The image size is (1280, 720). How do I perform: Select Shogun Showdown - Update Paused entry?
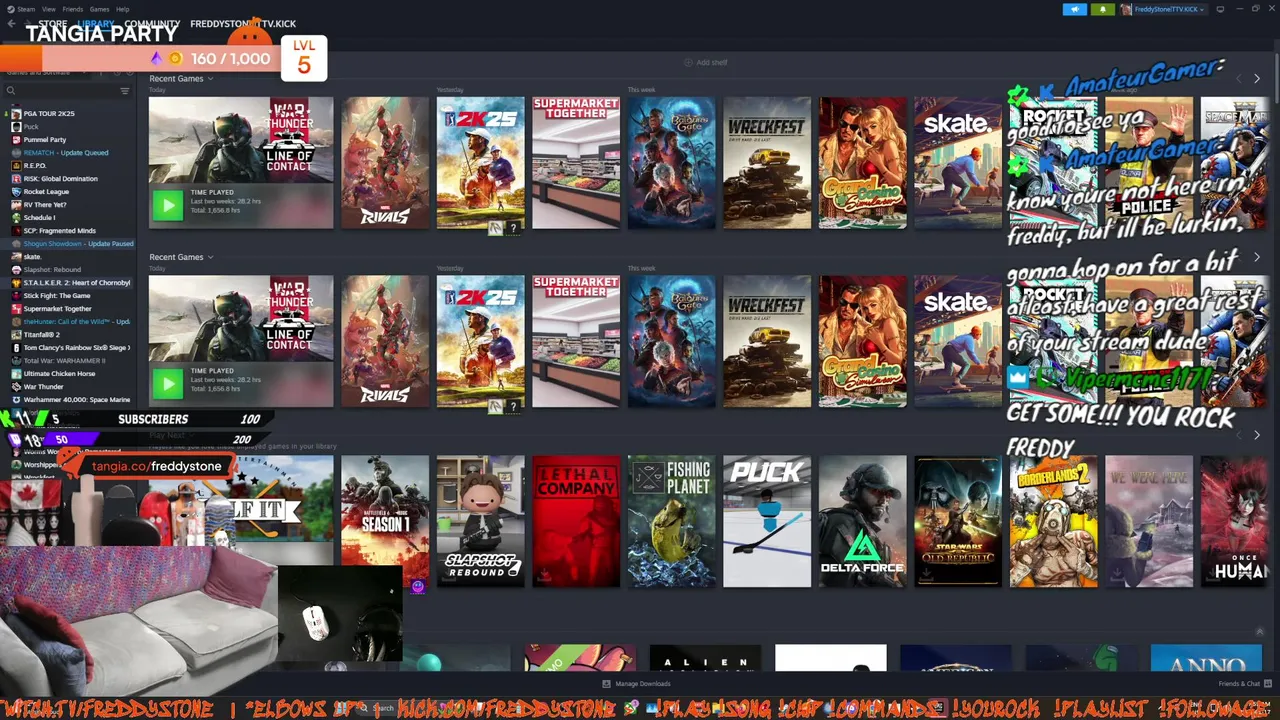(x=78, y=244)
